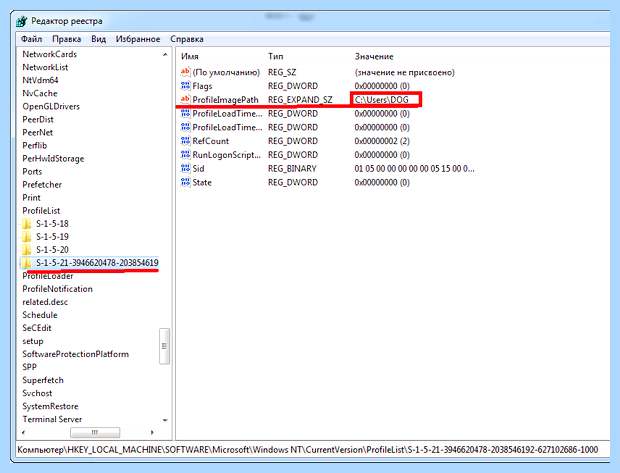The image size is (620, 473).
Task: Select the related.desc key
Action: coord(45,302)
